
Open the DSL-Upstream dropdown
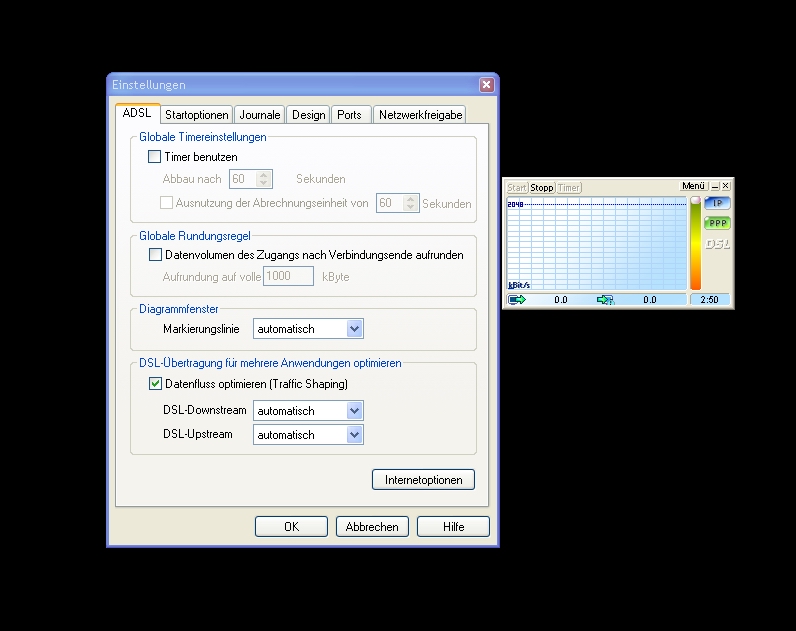point(354,435)
